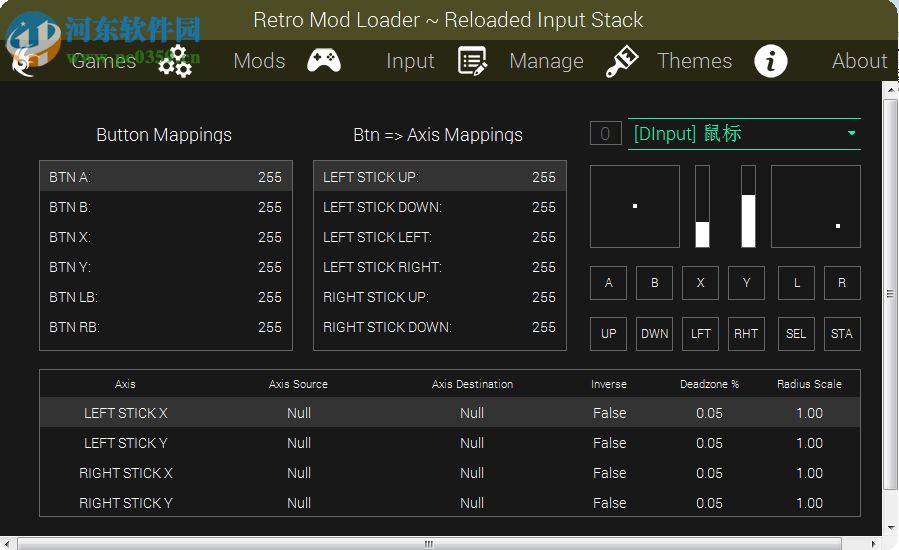
Task: Click the left trigger level bar
Action: (702, 206)
